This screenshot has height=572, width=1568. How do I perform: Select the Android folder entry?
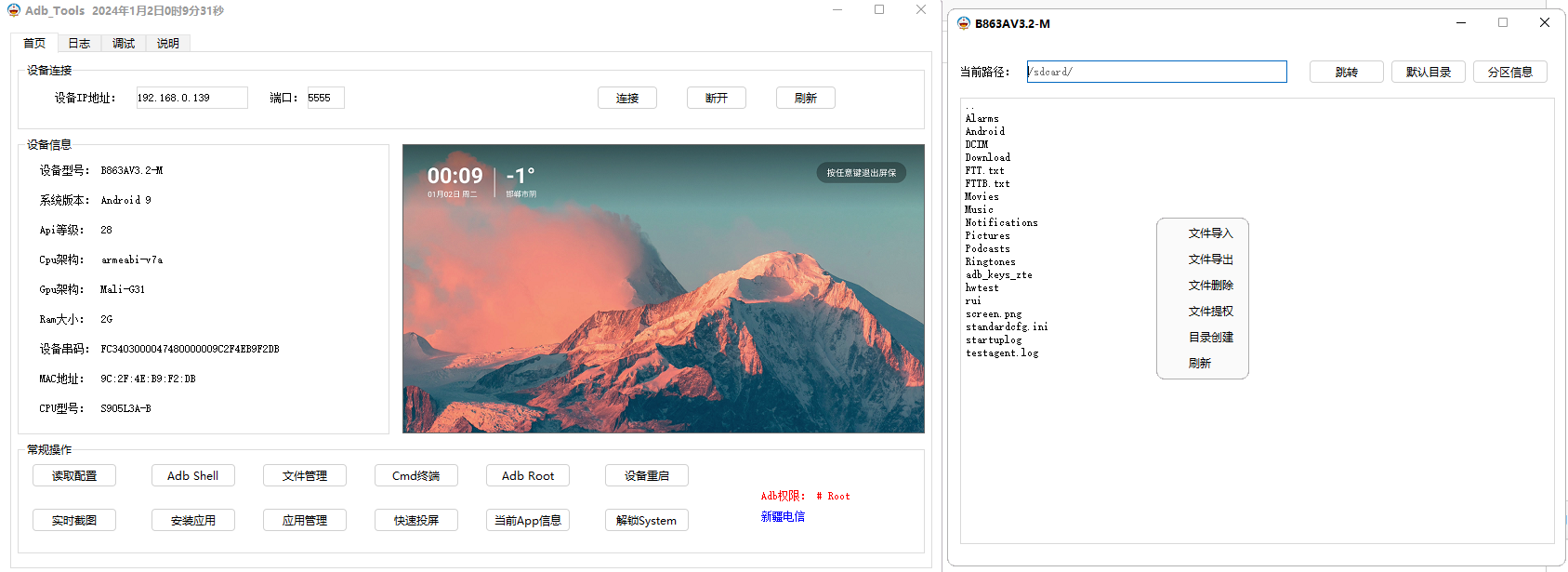(x=984, y=131)
